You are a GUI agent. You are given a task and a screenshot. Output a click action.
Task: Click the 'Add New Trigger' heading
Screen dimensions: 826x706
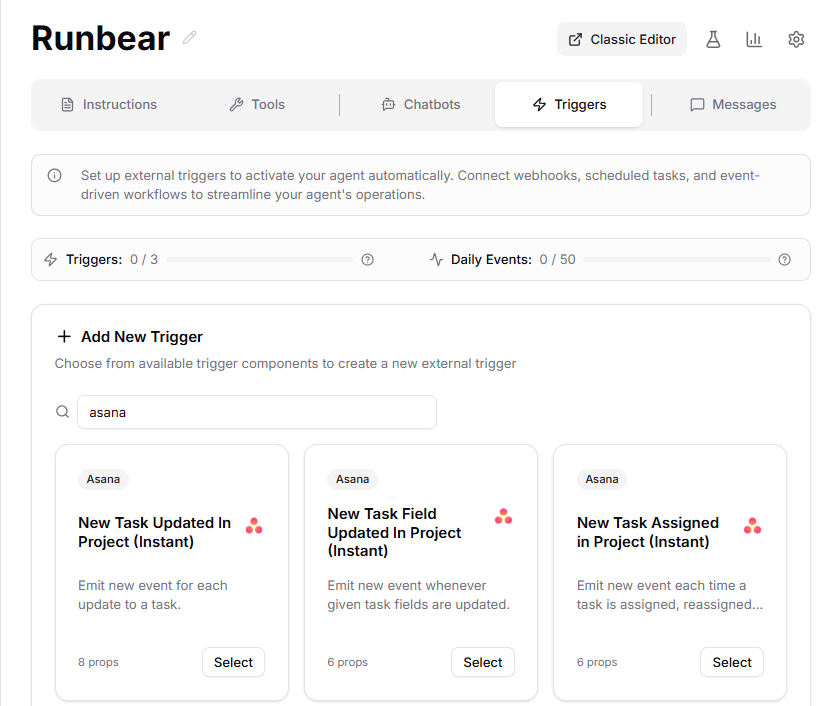pyautogui.click(x=142, y=337)
